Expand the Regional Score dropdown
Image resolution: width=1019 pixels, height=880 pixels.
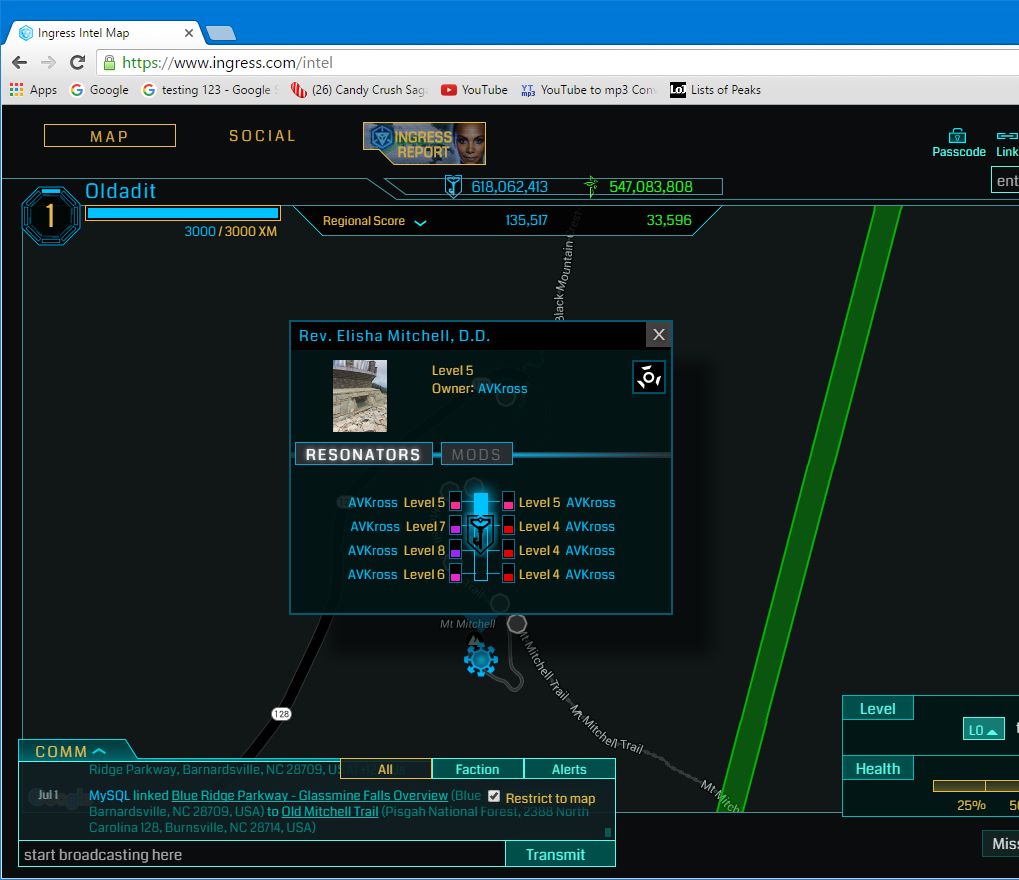point(420,222)
